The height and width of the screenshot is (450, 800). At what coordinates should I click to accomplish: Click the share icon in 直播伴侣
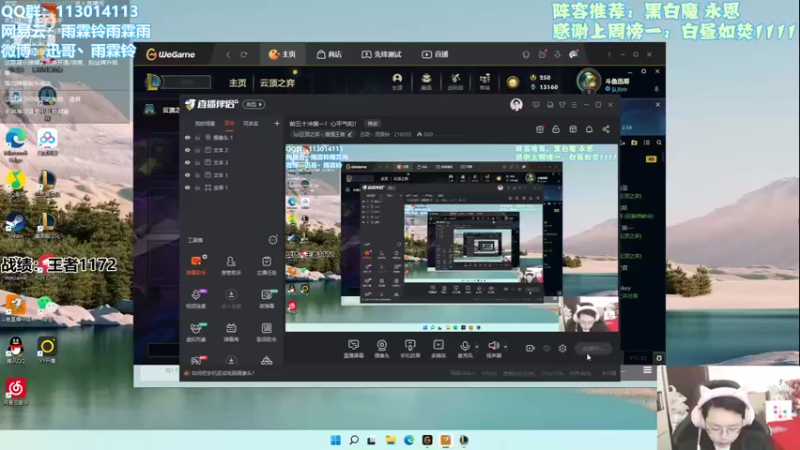tap(606, 129)
